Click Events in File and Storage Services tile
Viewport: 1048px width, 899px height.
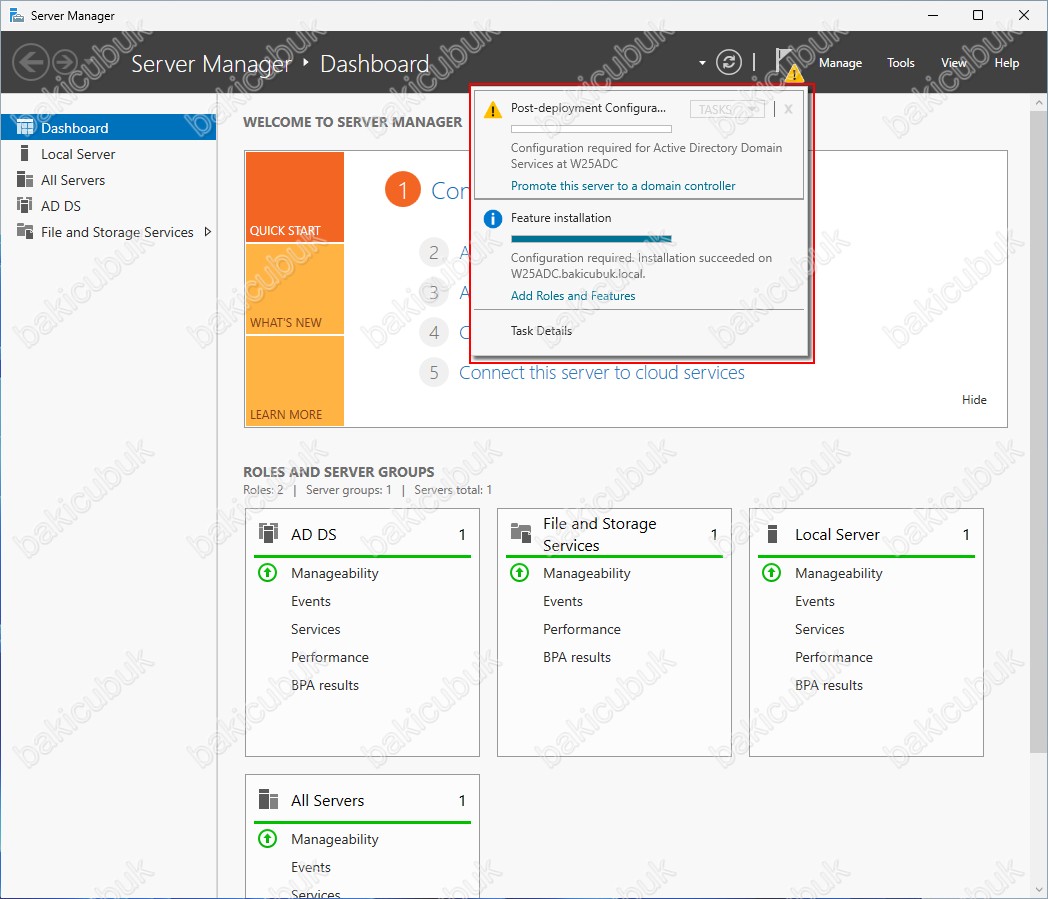(x=563, y=601)
